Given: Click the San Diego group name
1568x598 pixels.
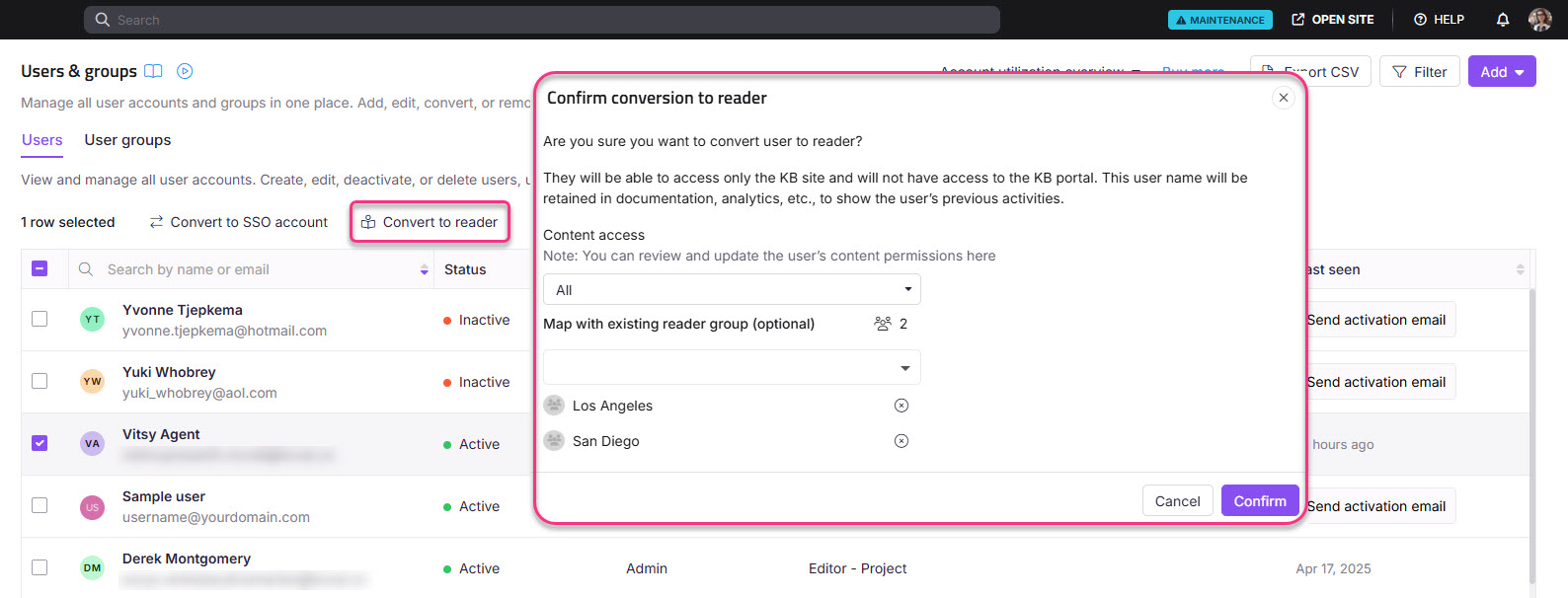Looking at the screenshot, I should 605,441.
